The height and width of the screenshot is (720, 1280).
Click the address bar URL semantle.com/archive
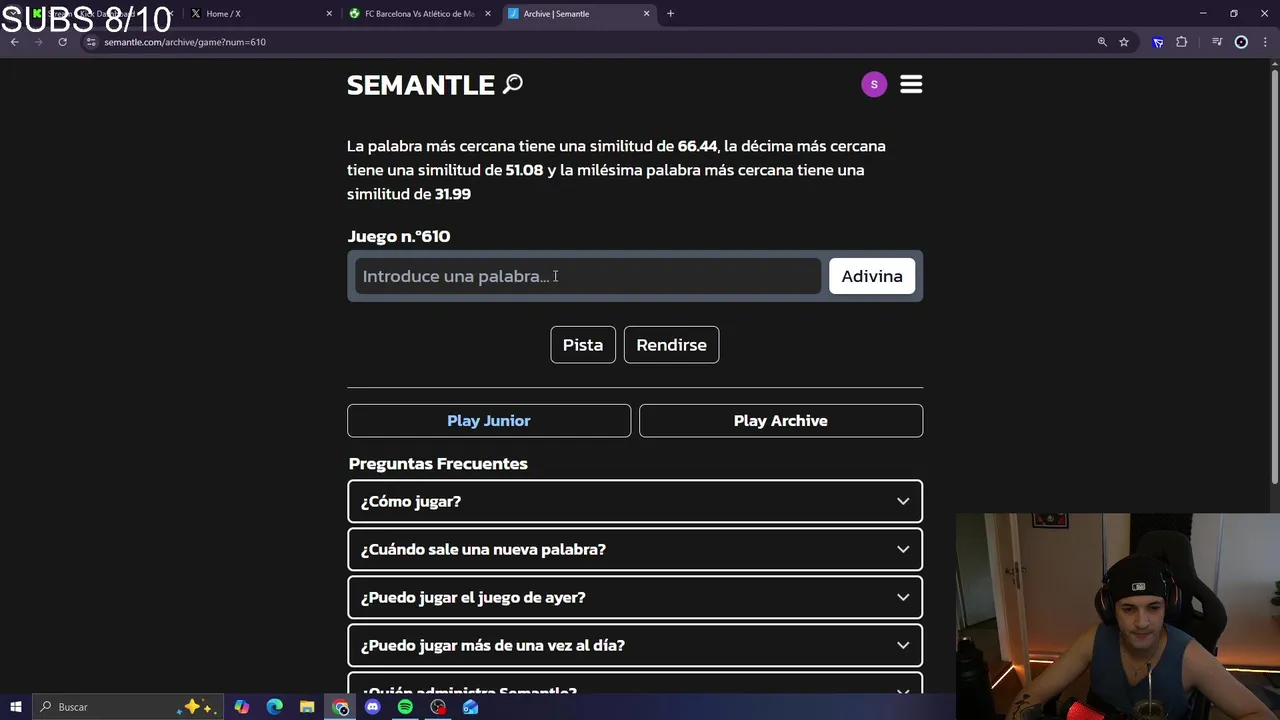tap(185, 42)
